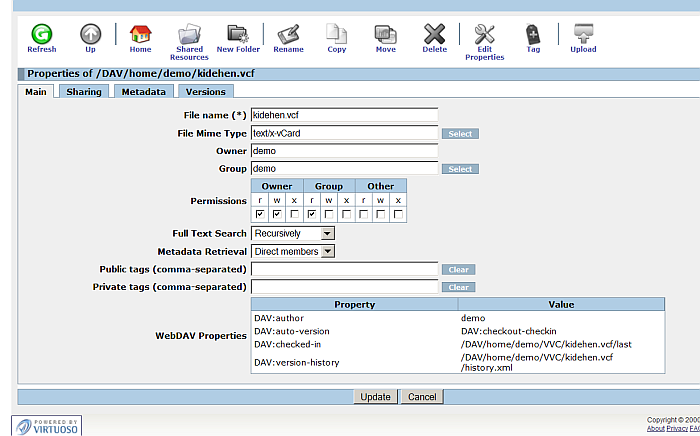Viewport: 700px width, 436px height.
Task: Toggle Group read permission checkbox
Action: [312, 214]
